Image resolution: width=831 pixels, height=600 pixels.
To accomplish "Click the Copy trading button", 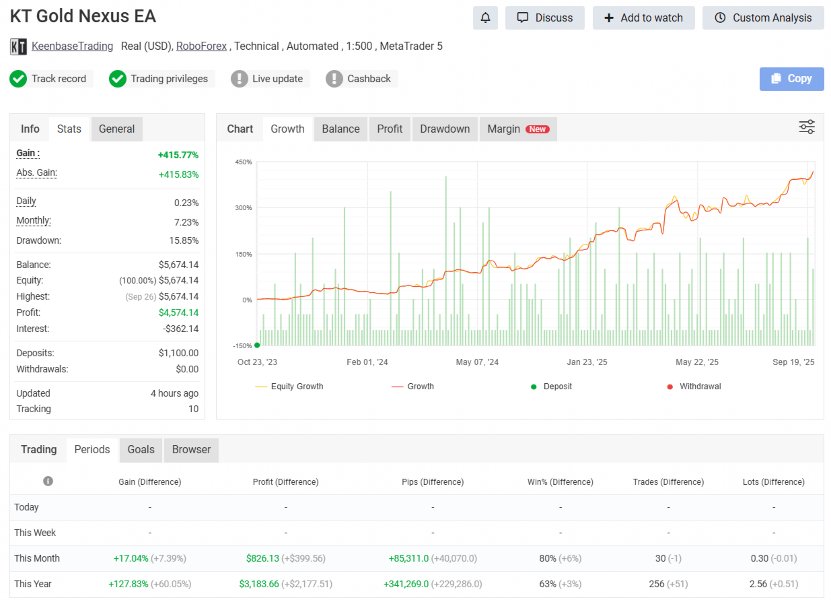I will [x=791, y=78].
